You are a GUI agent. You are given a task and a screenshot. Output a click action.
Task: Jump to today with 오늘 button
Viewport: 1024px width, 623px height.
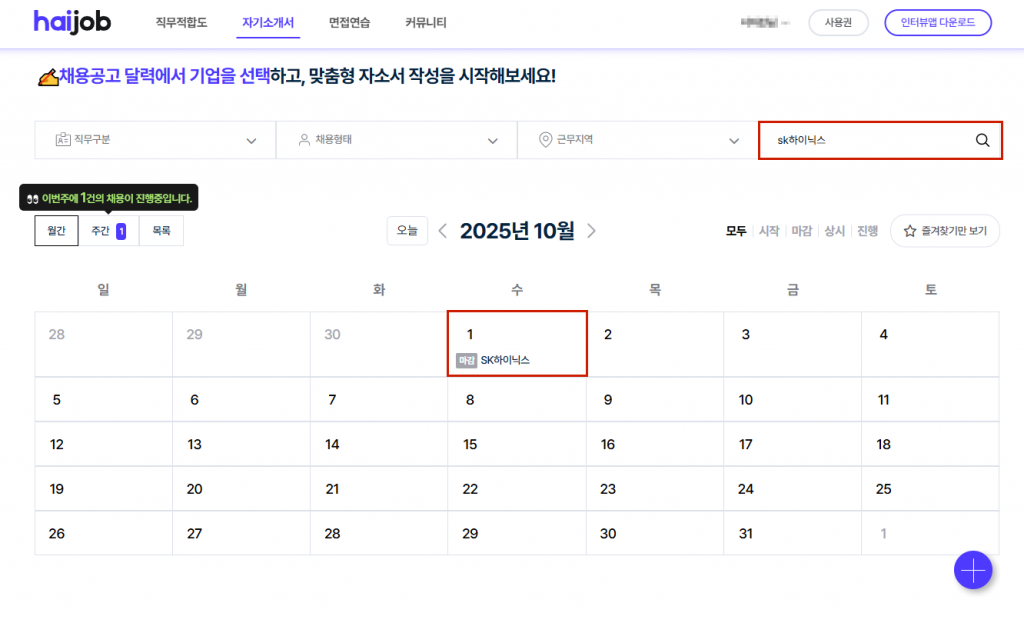pyautogui.click(x=407, y=231)
